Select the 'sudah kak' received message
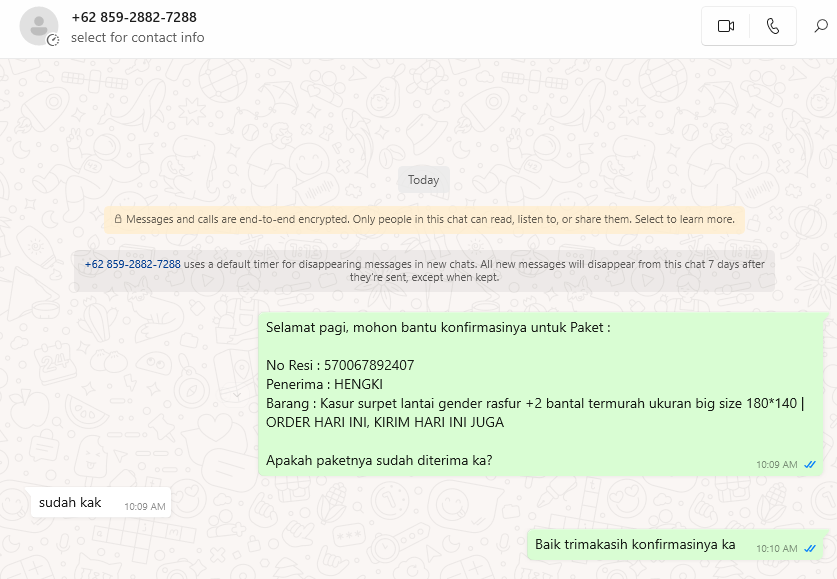Viewport: 837px width, 579px height. [x=101, y=502]
